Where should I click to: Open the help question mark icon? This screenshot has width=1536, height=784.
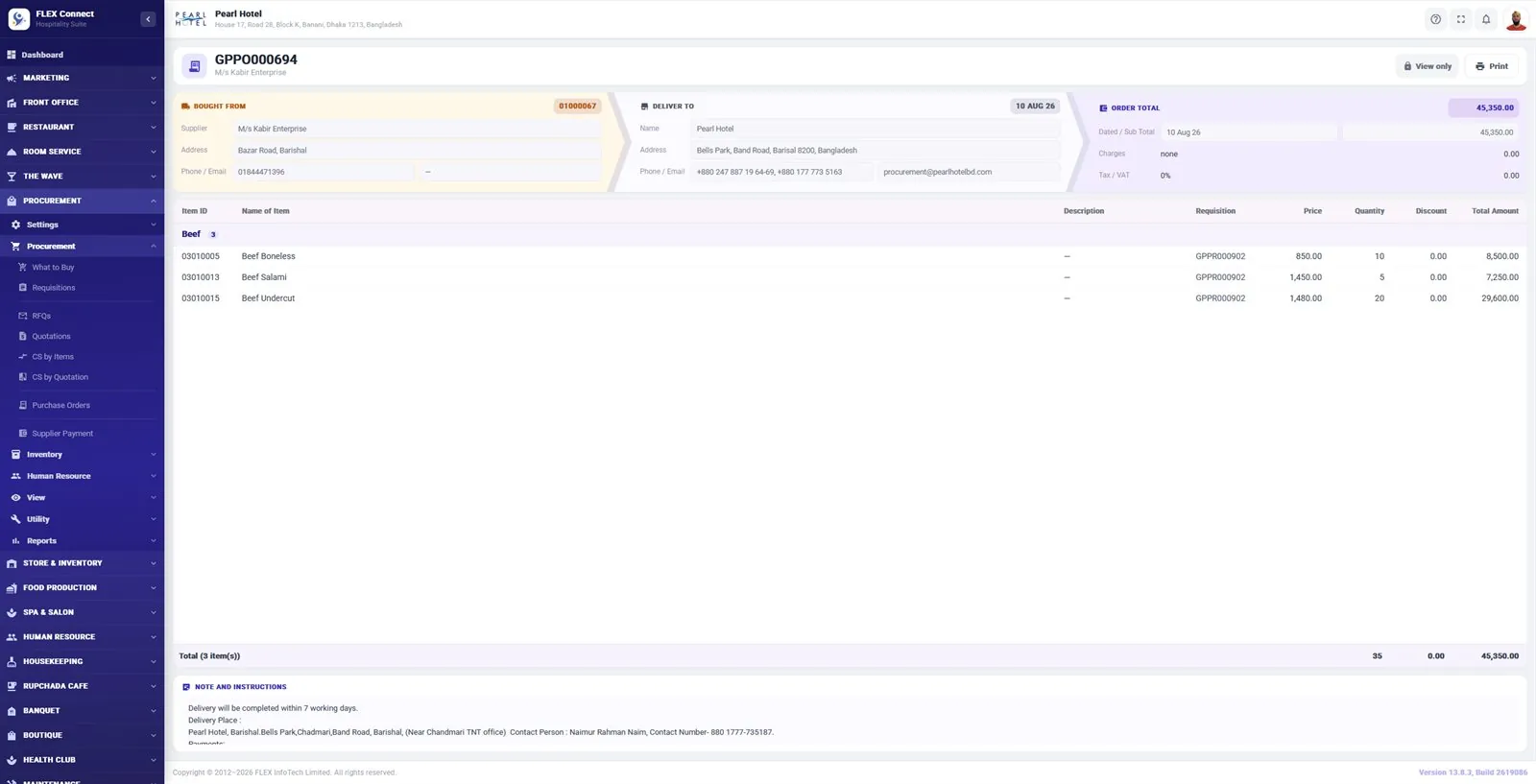[x=1435, y=19]
